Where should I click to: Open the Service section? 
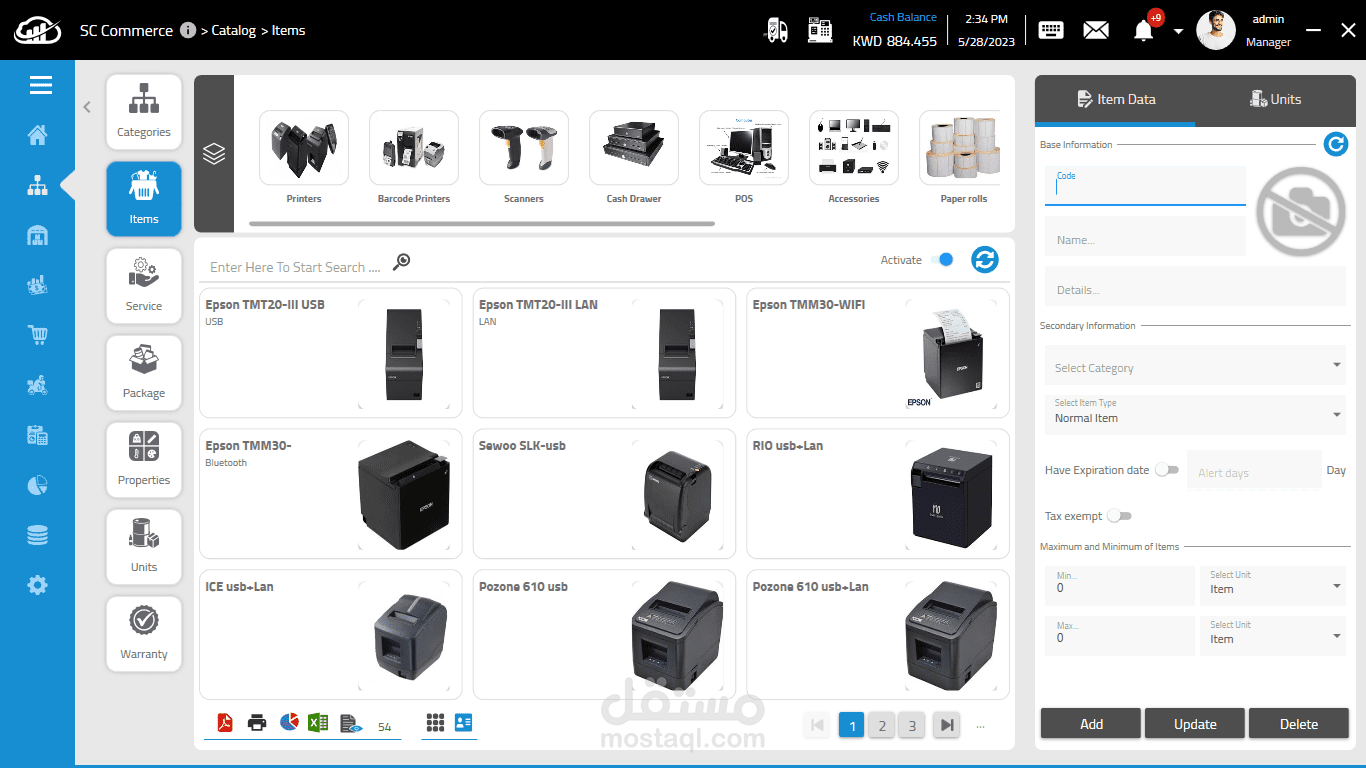[144, 286]
